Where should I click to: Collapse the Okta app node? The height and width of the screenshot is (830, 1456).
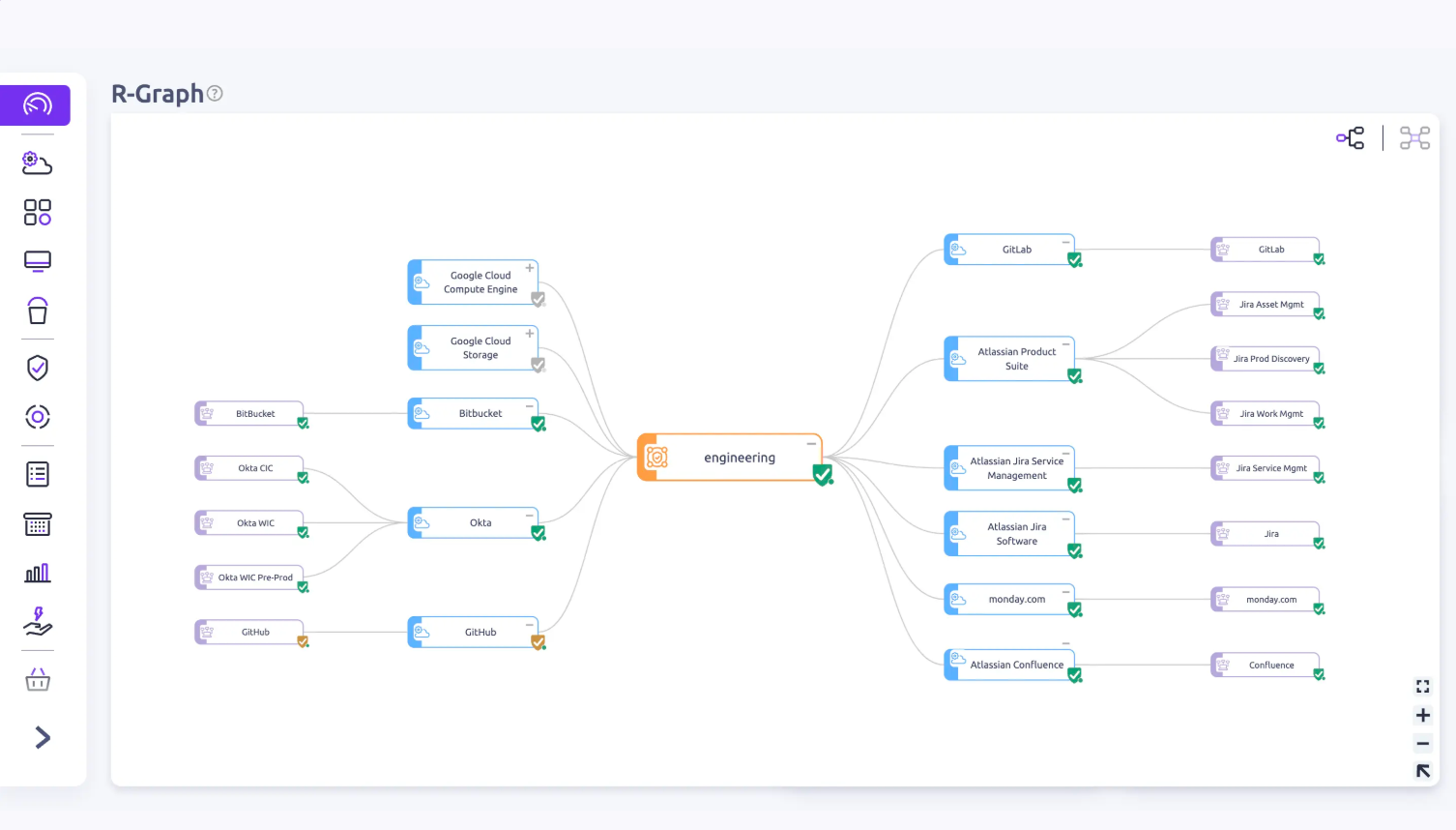(530, 516)
